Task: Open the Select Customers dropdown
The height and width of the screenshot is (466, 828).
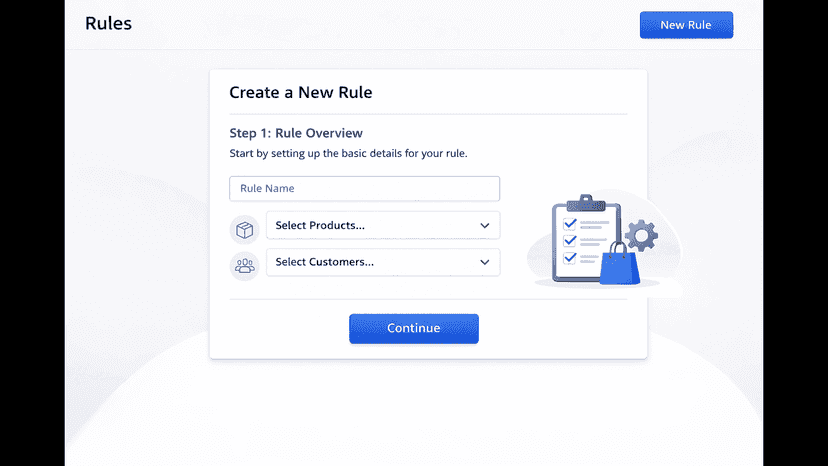Action: click(x=383, y=262)
